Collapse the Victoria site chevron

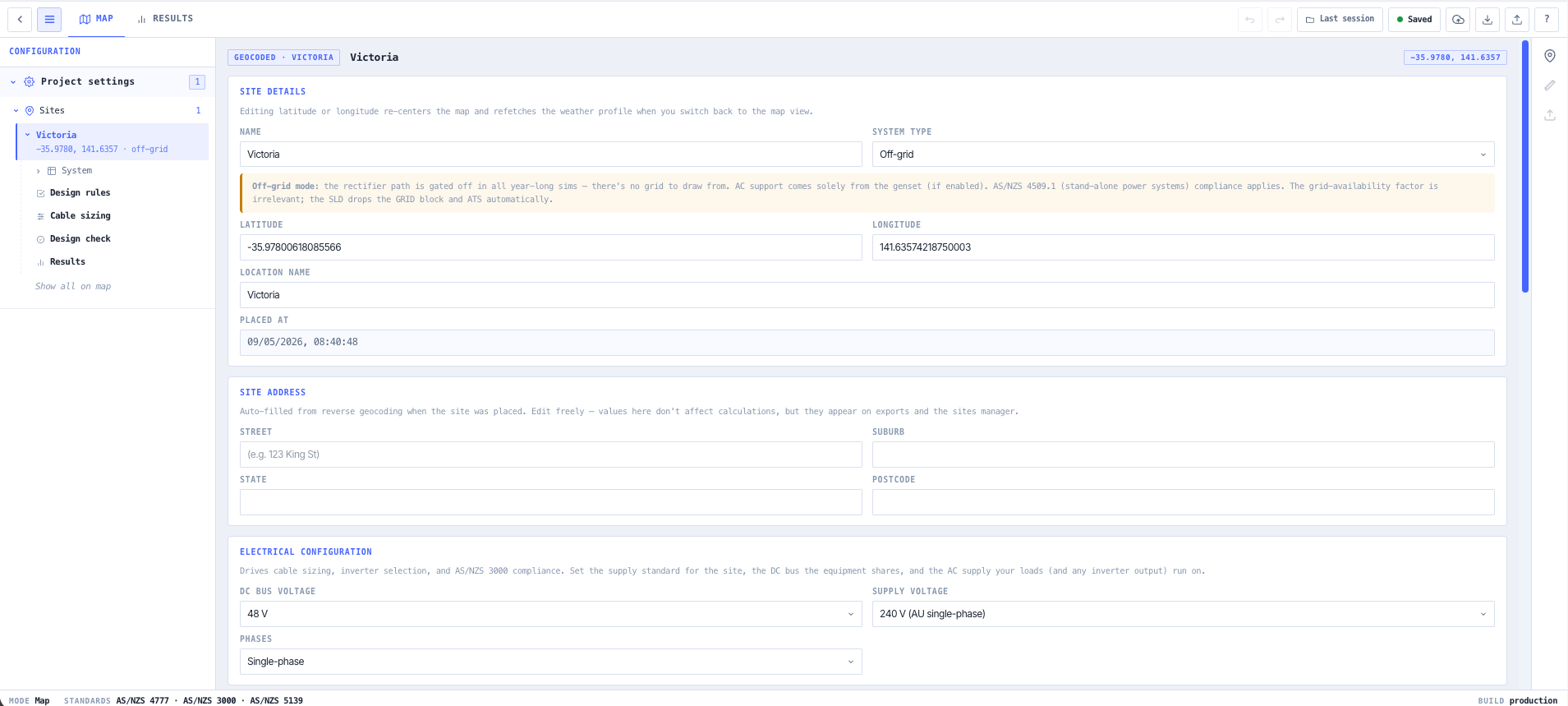click(x=27, y=135)
